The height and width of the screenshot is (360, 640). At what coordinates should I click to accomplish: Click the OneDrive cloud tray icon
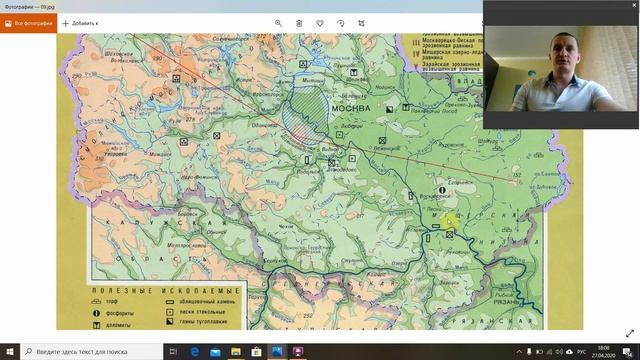point(569,351)
